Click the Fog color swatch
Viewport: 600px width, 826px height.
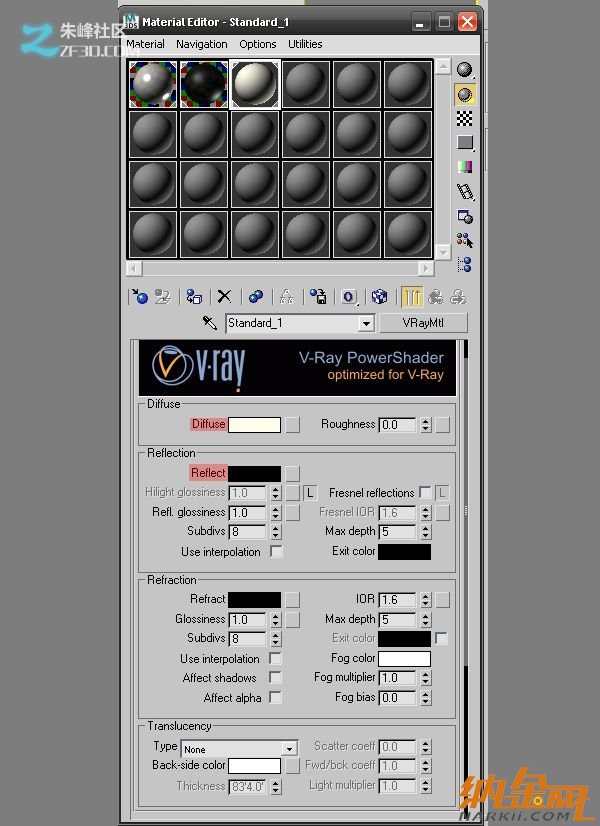tap(405, 658)
